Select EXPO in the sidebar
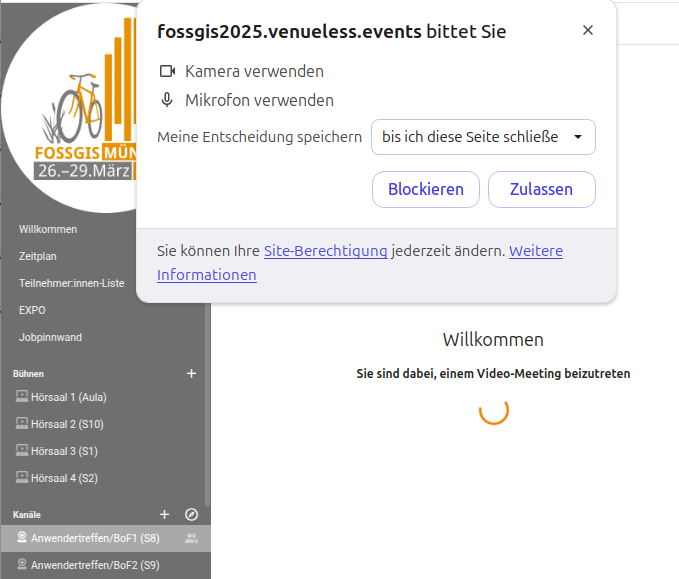This screenshot has width=679, height=579. tap(32, 310)
